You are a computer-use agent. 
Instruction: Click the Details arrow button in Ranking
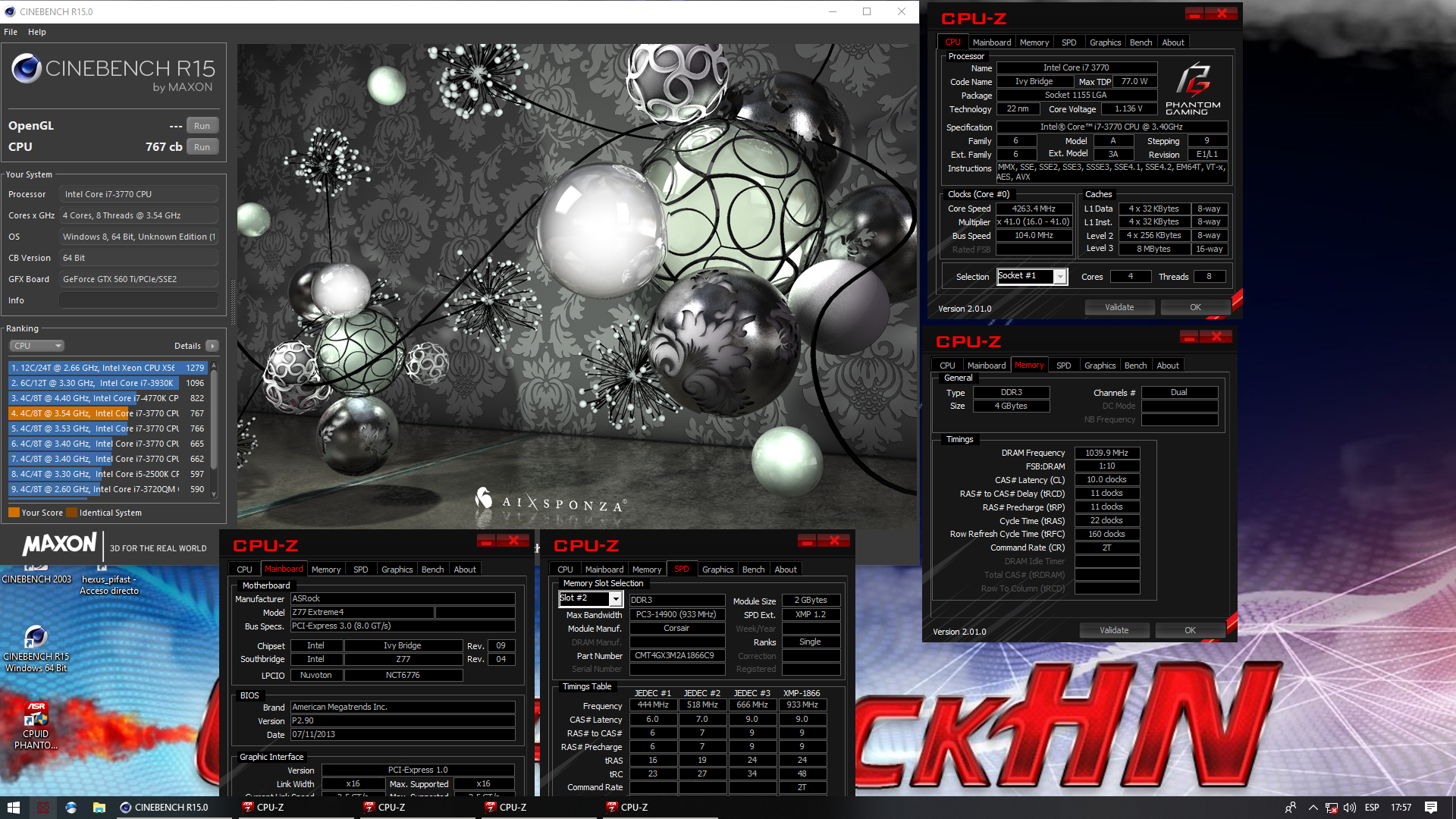click(x=212, y=346)
